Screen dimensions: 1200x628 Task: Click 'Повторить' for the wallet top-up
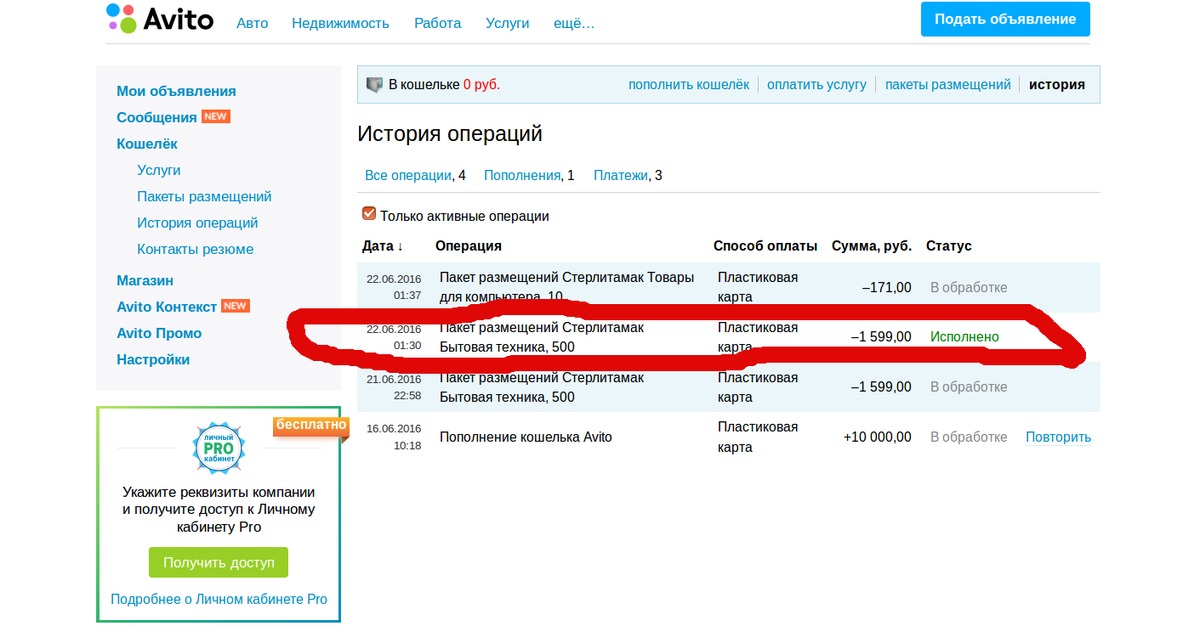click(1058, 437)
